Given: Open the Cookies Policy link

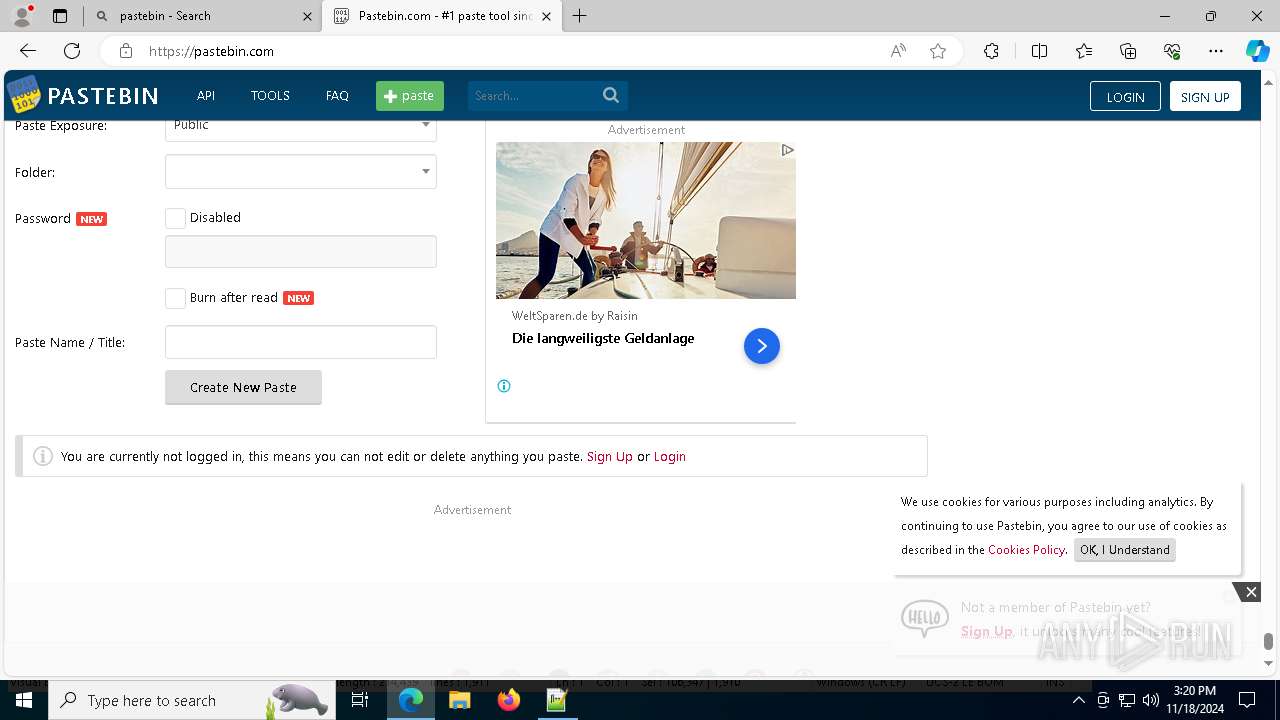Looking at the screenshot, I should [1027, 550].
